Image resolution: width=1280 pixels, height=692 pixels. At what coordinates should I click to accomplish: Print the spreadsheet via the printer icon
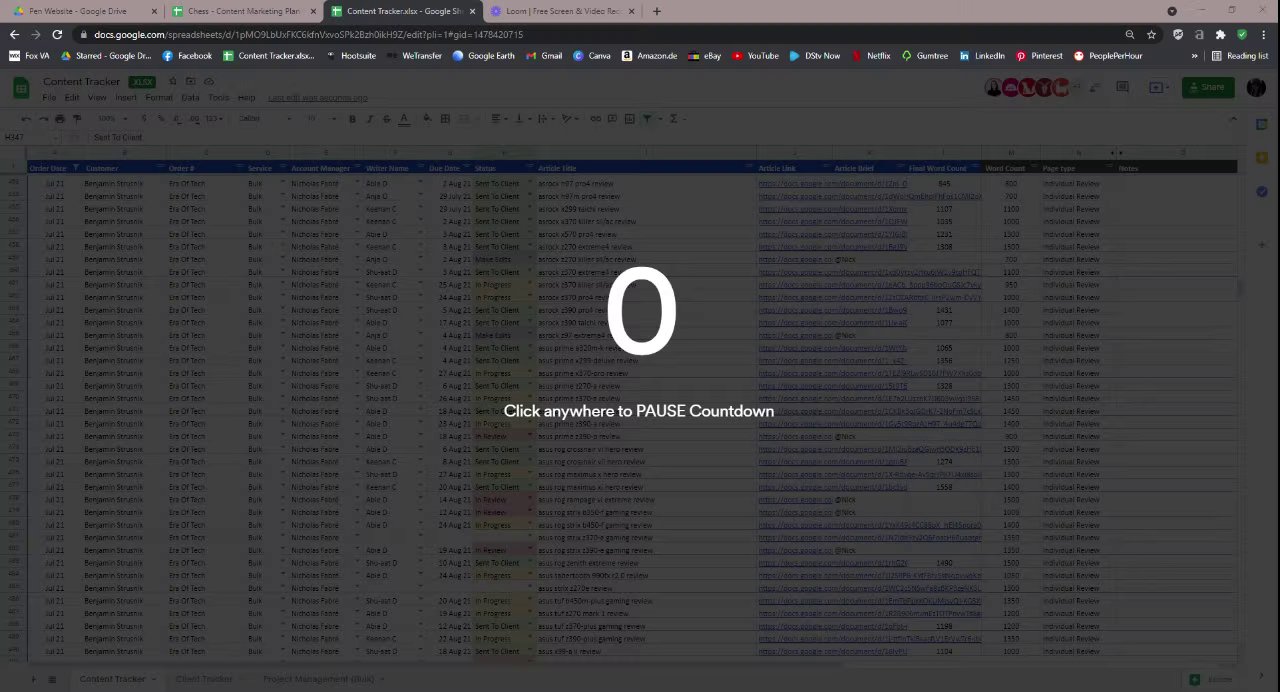coord(60,118)
